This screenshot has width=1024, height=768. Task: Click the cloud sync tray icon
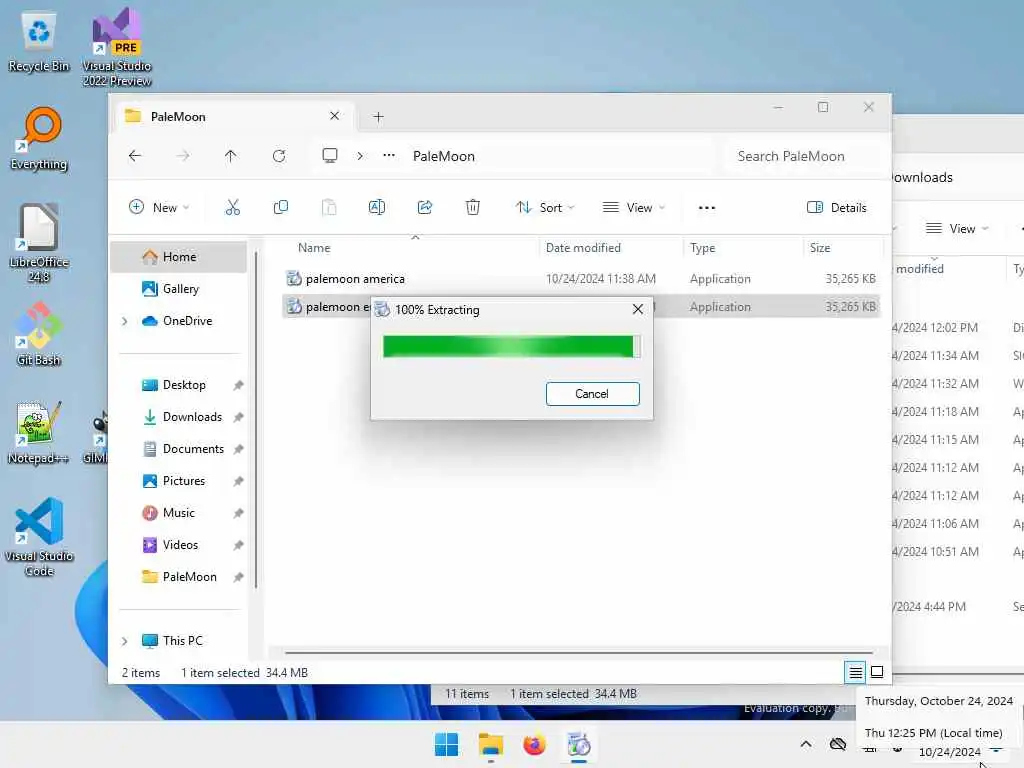point(838,744)
